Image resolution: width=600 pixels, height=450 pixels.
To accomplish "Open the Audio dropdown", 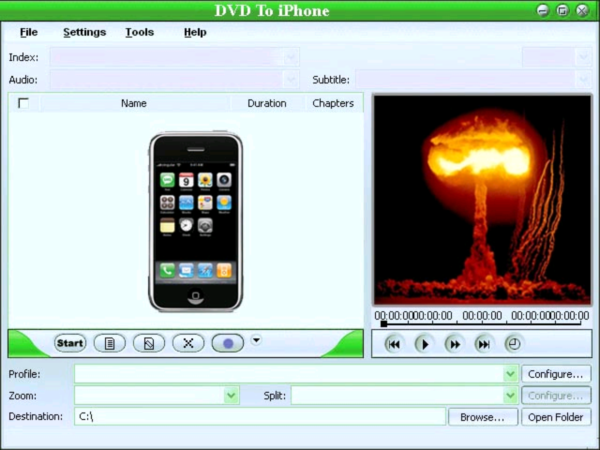I will (291, 79).
